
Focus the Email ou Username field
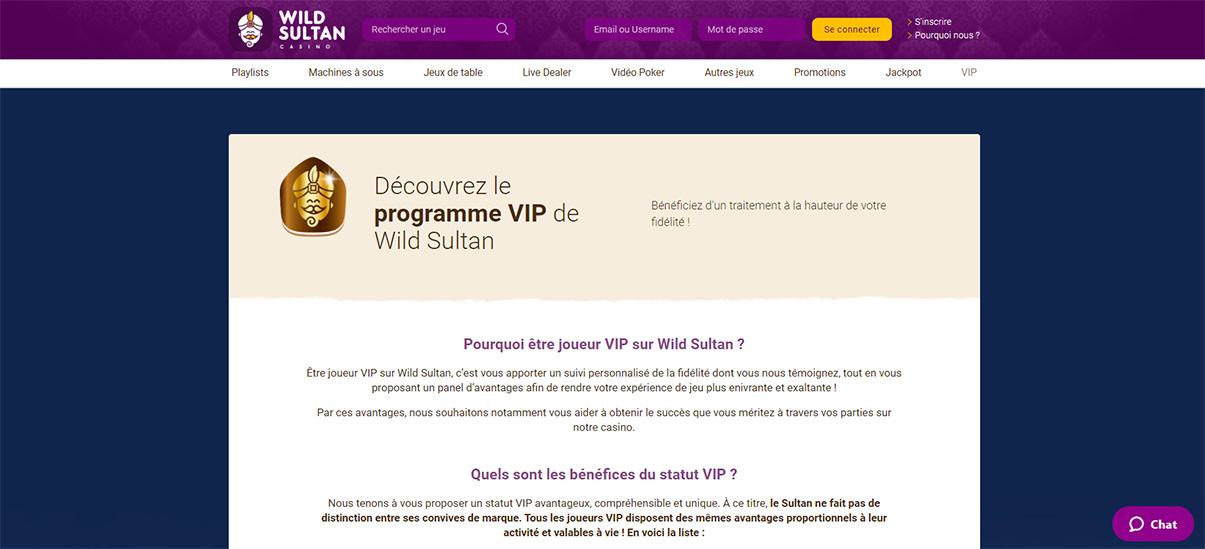[x=638, y=29]
